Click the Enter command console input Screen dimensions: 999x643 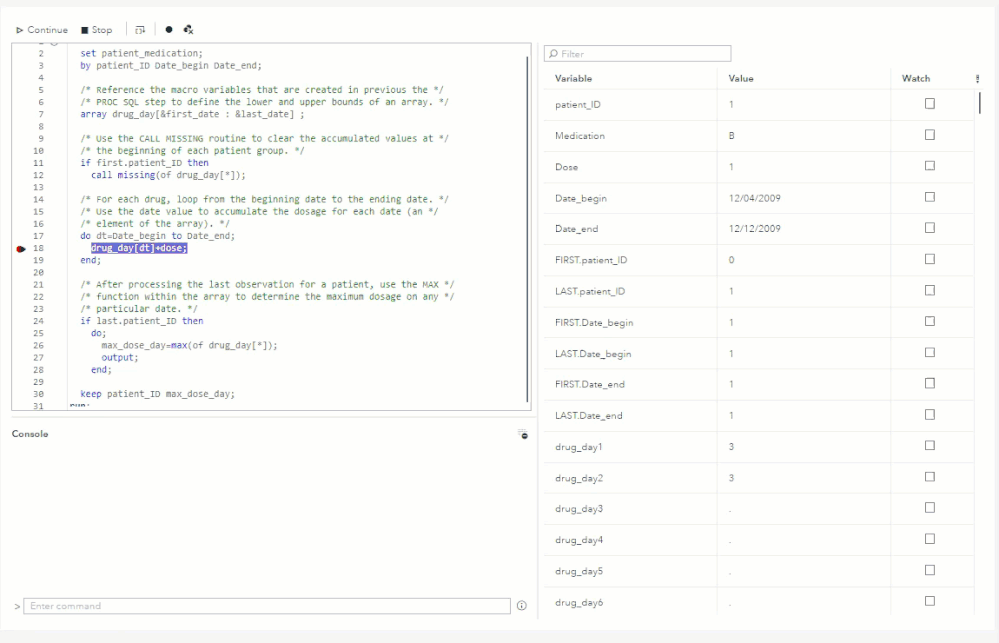tap(267, 606)
